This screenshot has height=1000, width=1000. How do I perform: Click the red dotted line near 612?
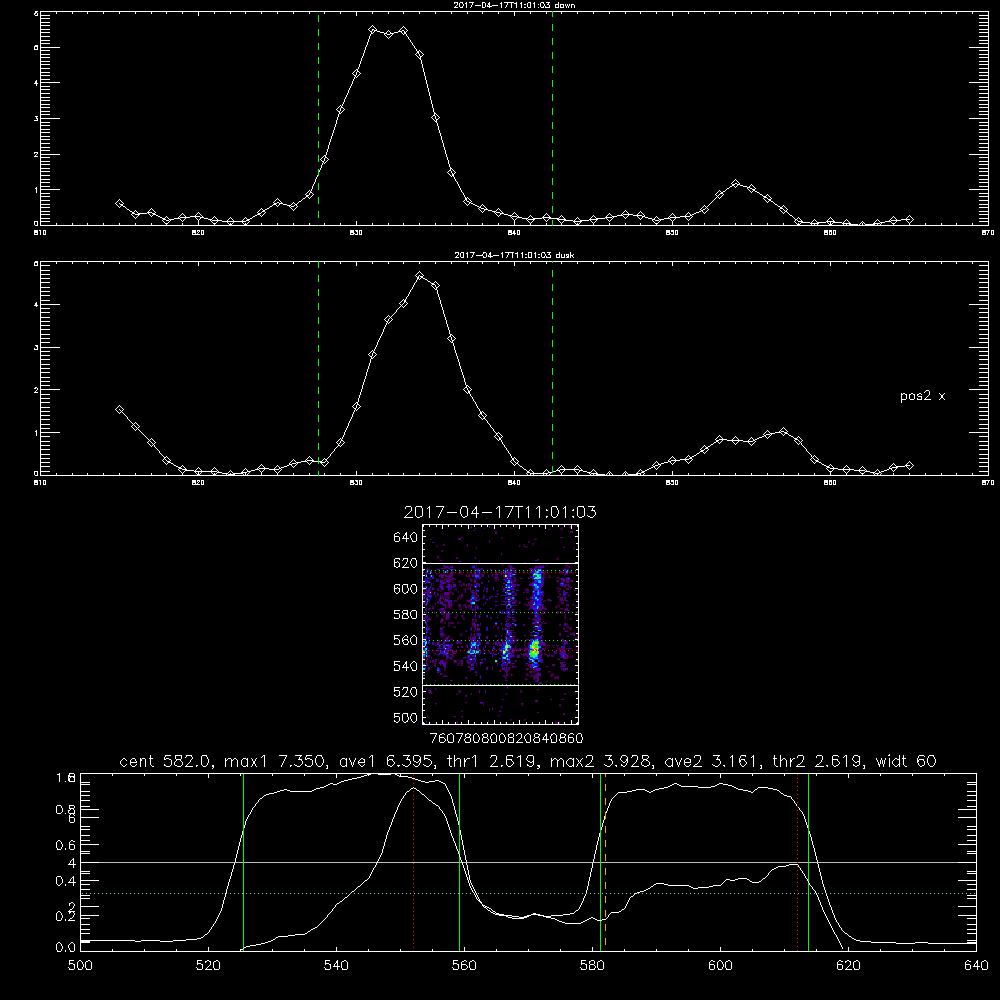pyautogui.click(x=797, y=862)
